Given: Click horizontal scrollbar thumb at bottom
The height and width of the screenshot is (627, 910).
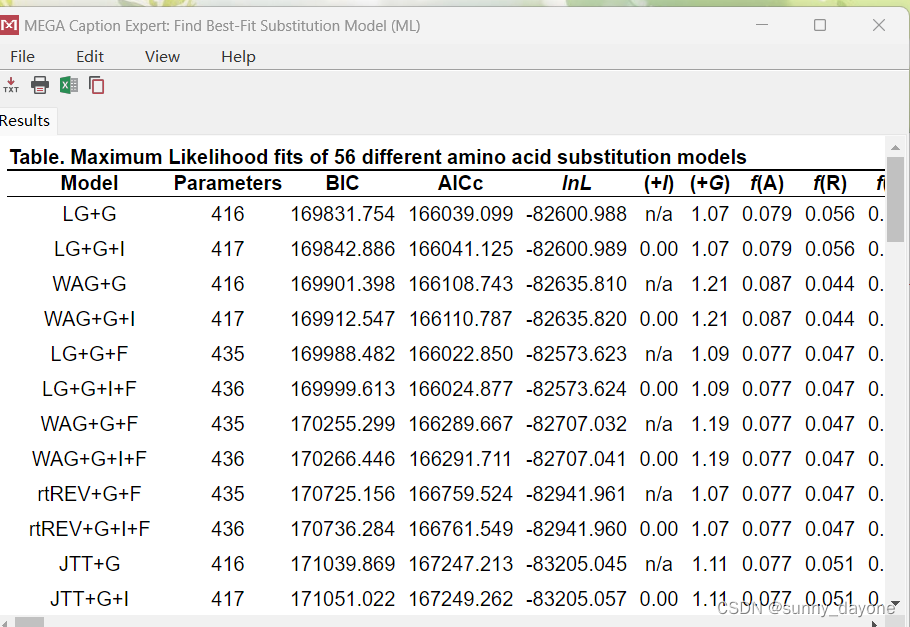Looking at the screenshot, I should click(29, 622).
